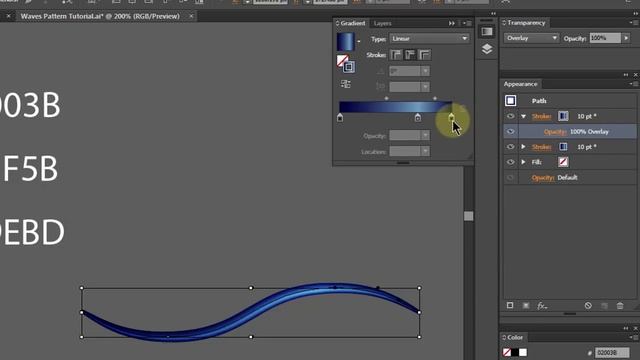Select the Transparency panel tab

point(526,23)
